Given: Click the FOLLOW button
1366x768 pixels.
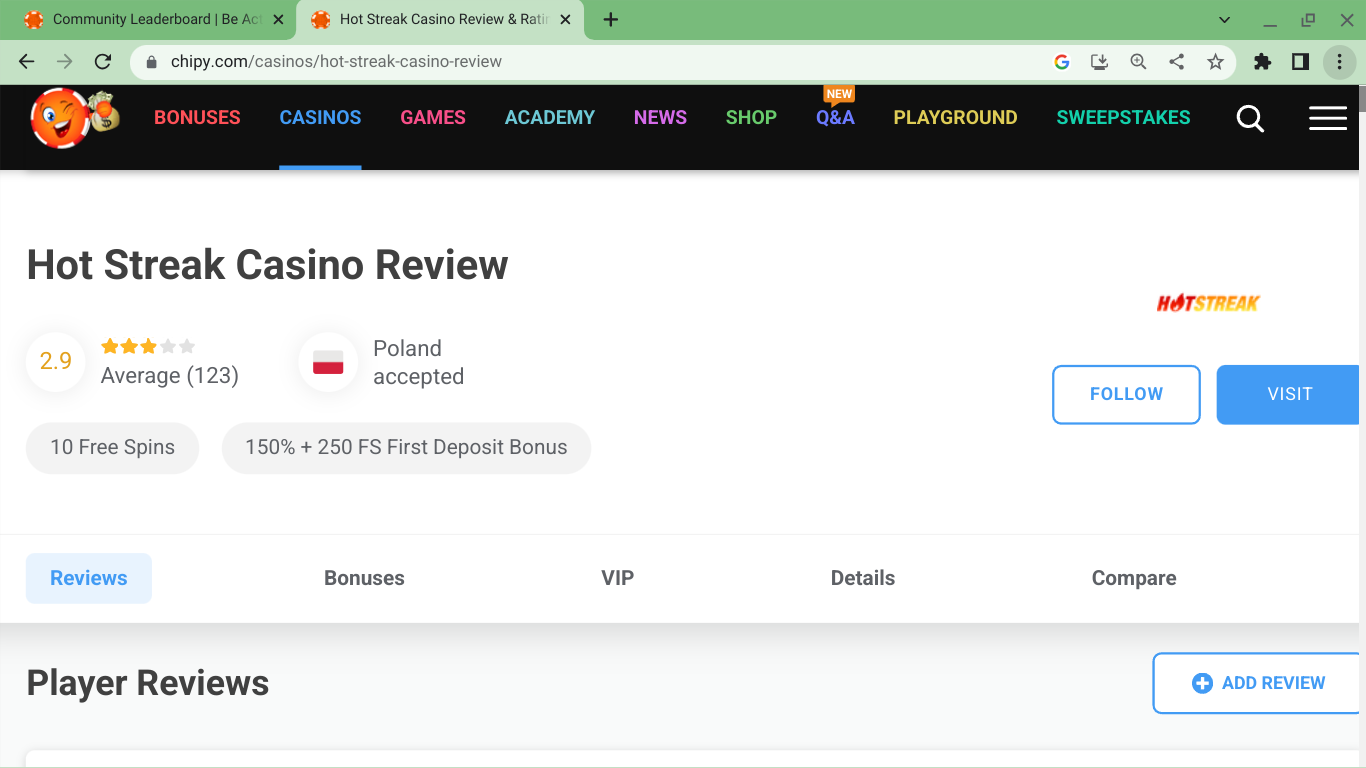Looking at the screenshot, I should coord(1126,394).
